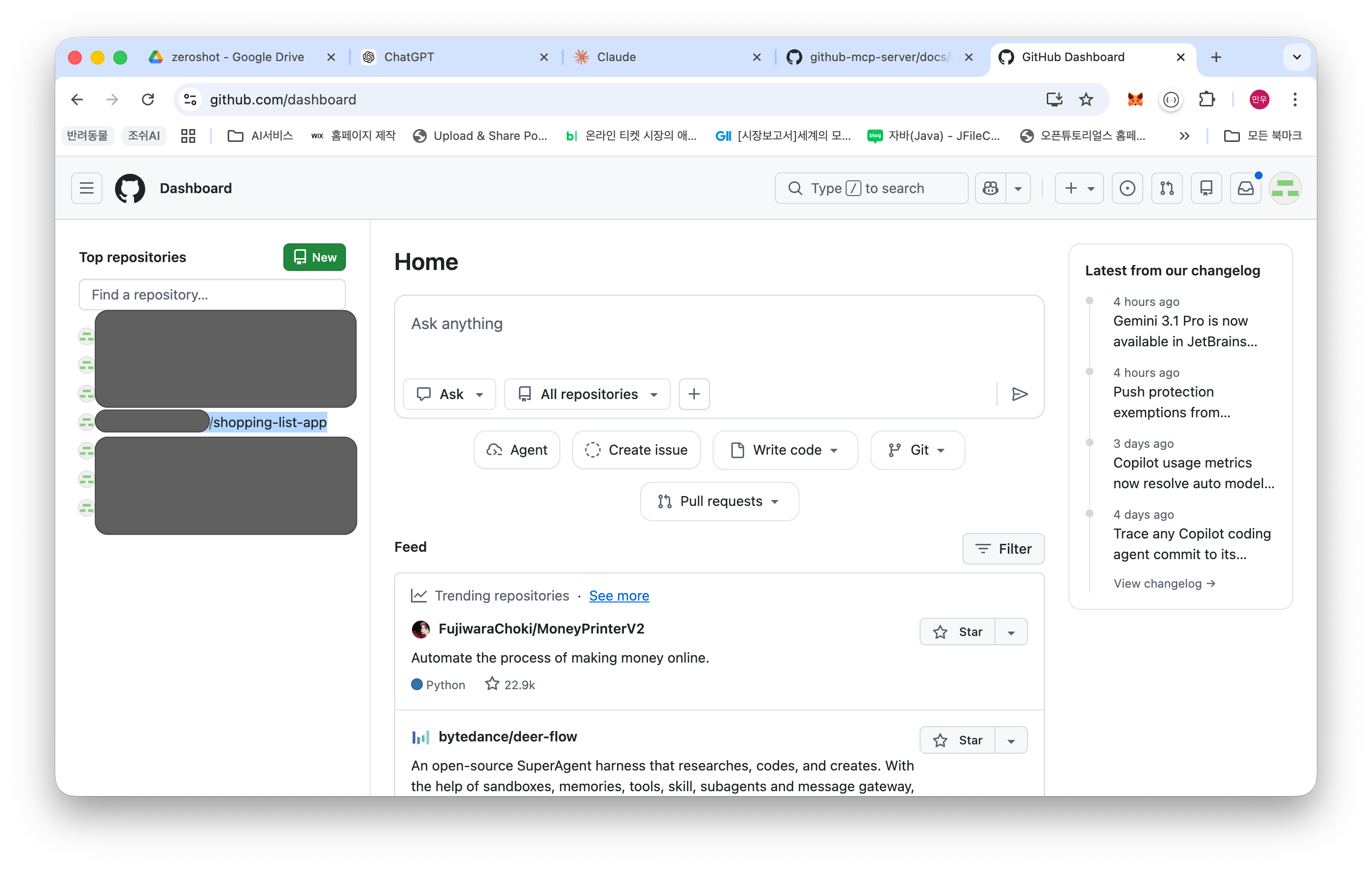Expand the Copilot dropdown arrow in header
This screenshot has height=869, width=1372.
click(1018, 188)
